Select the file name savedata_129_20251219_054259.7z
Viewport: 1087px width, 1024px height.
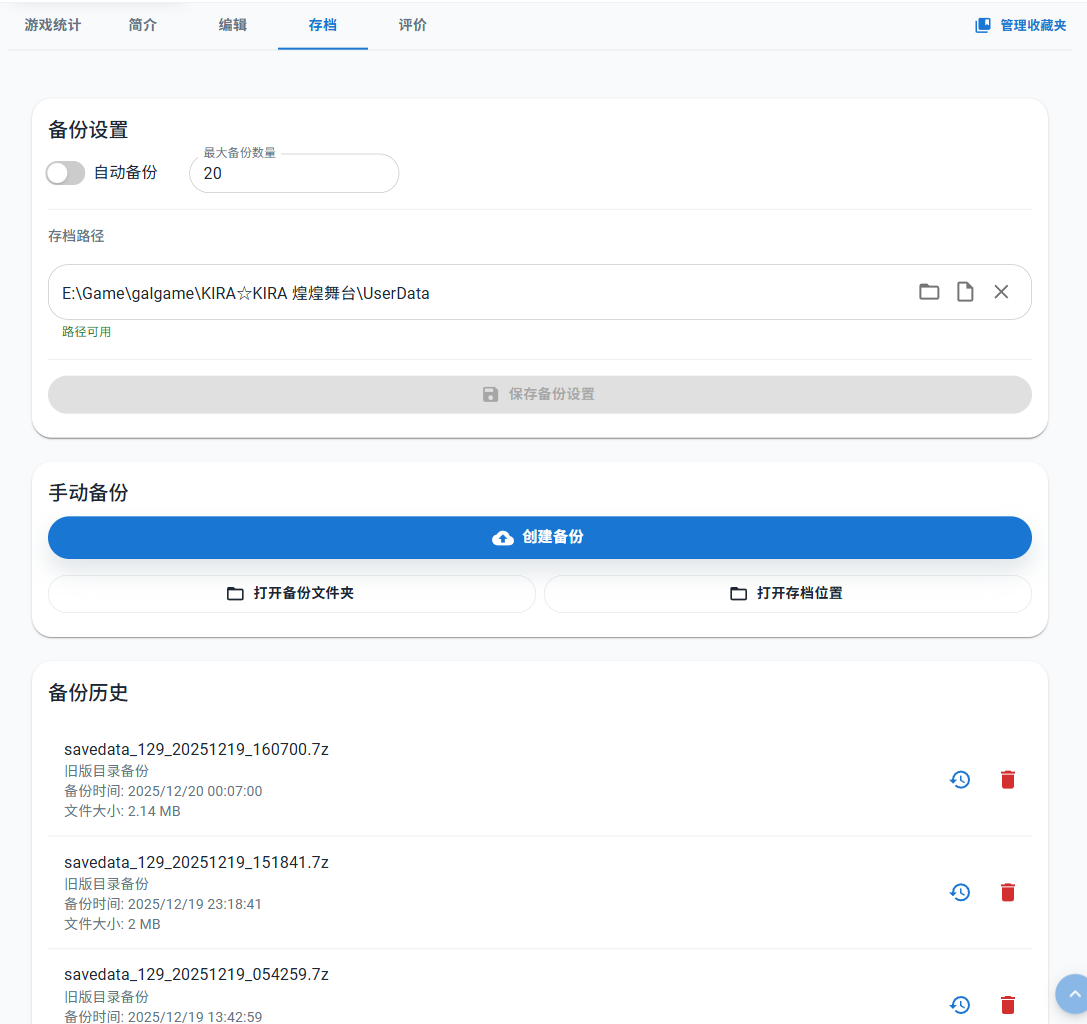click(196, 975)
